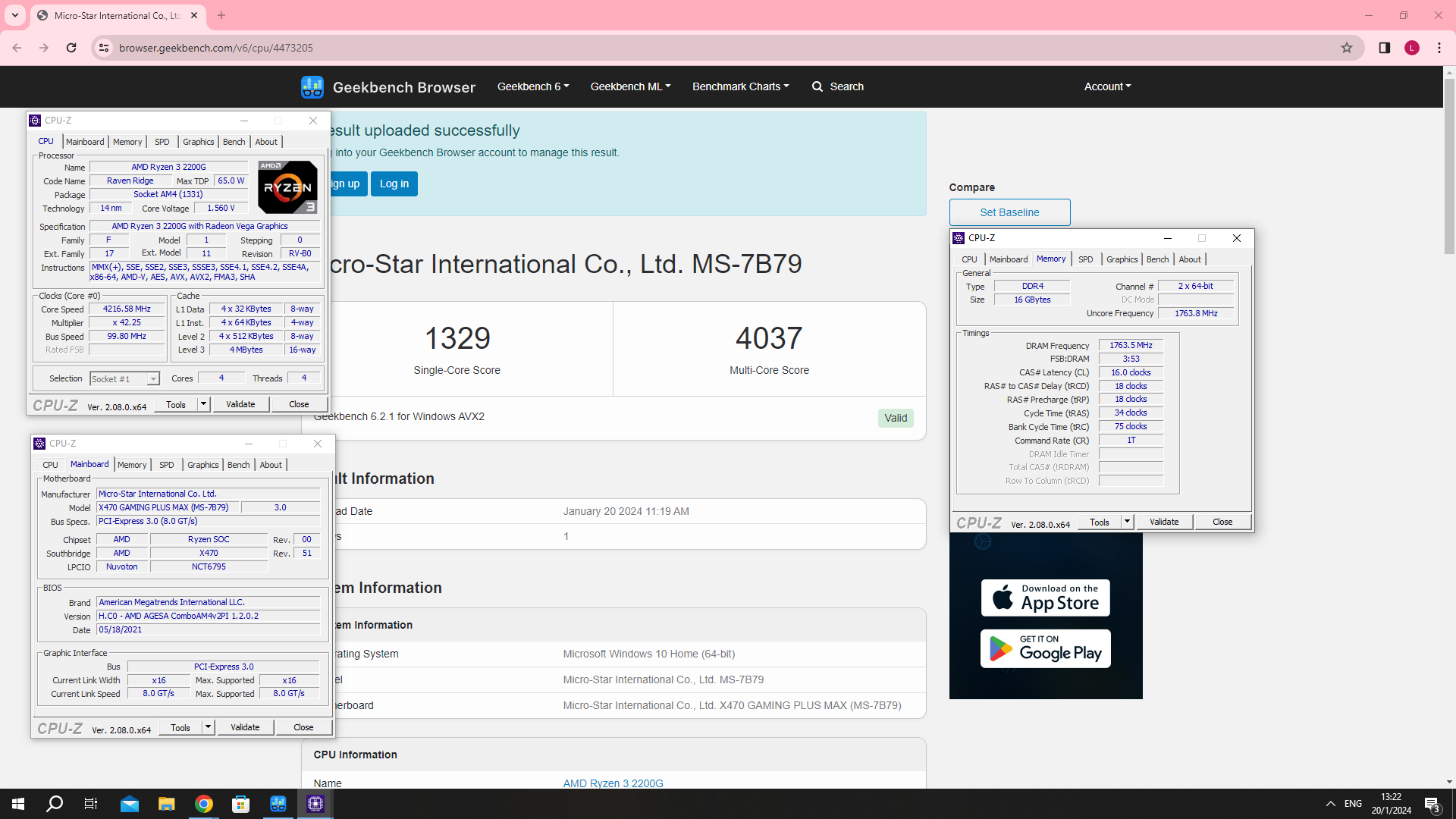
Task: Open the tab search chevron
Action: tap(15, 15)
